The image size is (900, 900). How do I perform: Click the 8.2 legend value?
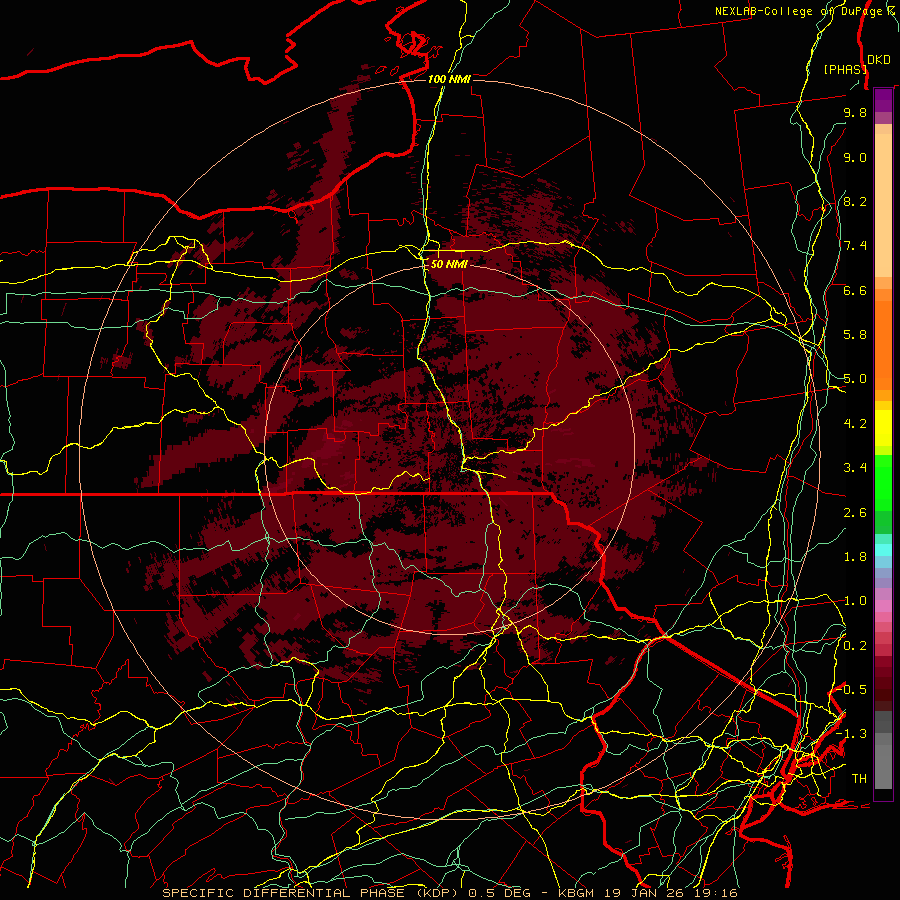[855, 201]
